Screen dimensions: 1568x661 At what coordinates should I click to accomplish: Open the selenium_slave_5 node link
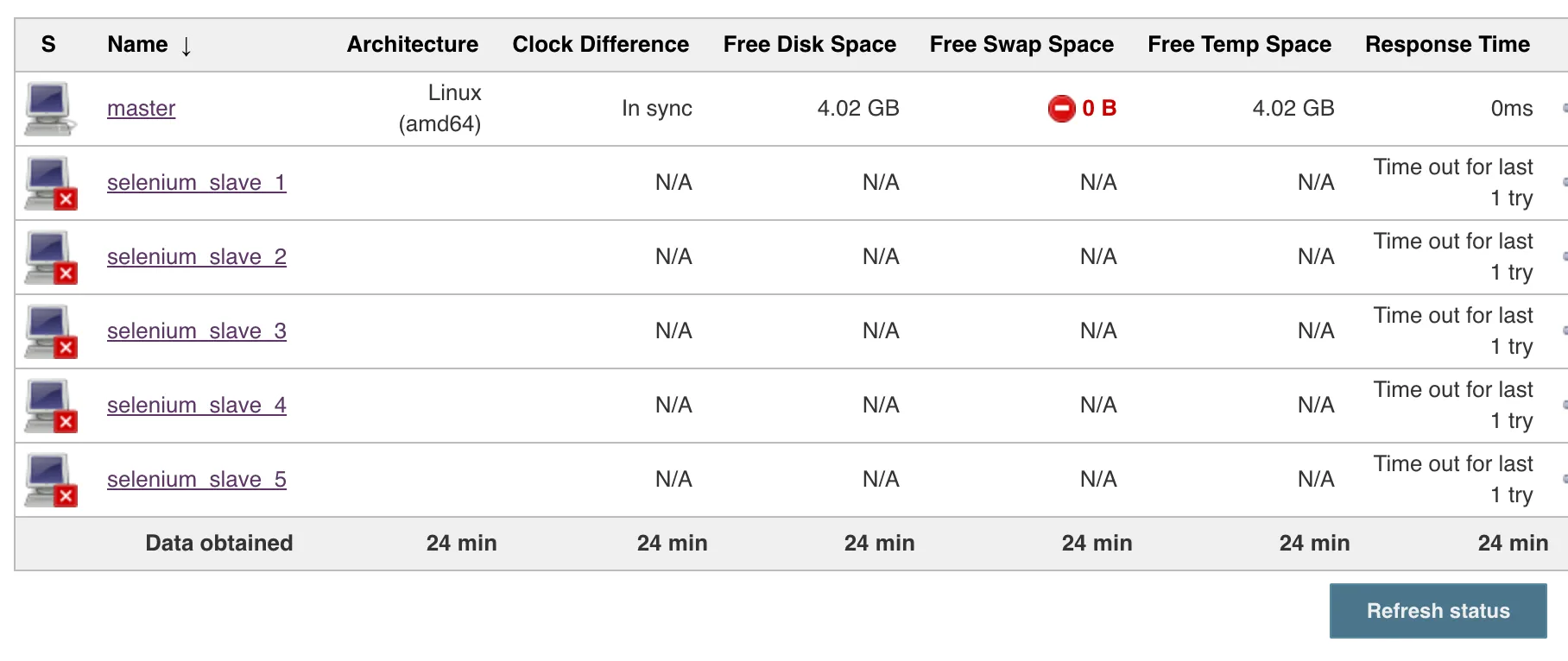196,480
